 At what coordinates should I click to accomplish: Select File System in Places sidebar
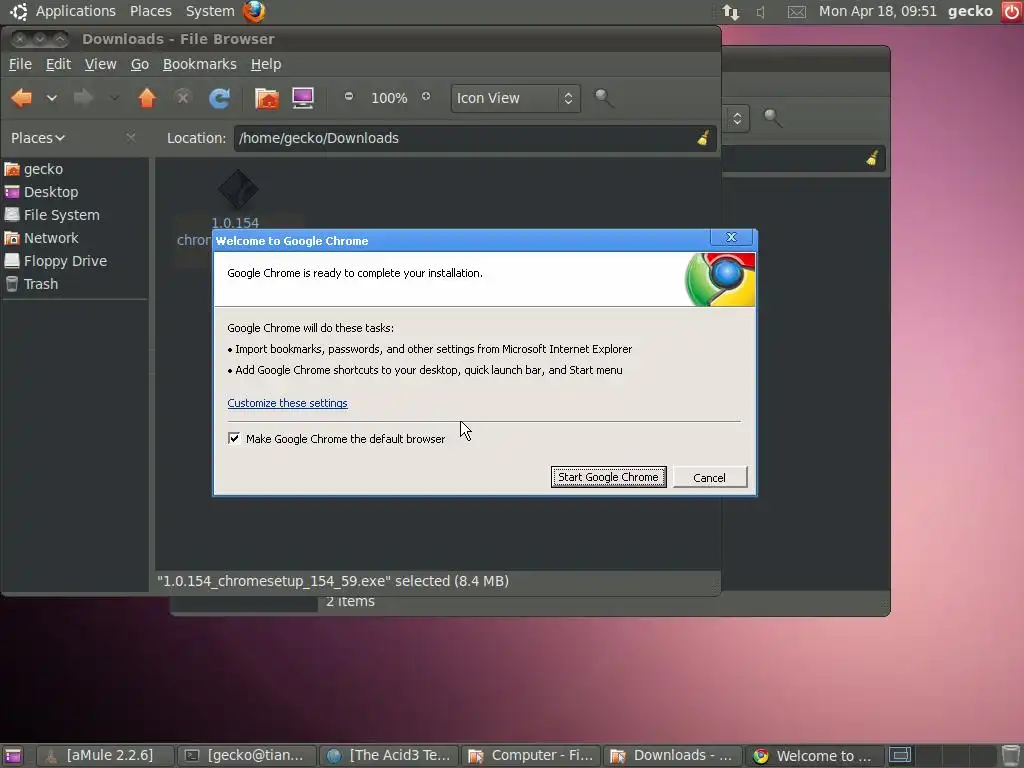pos(75,215)
